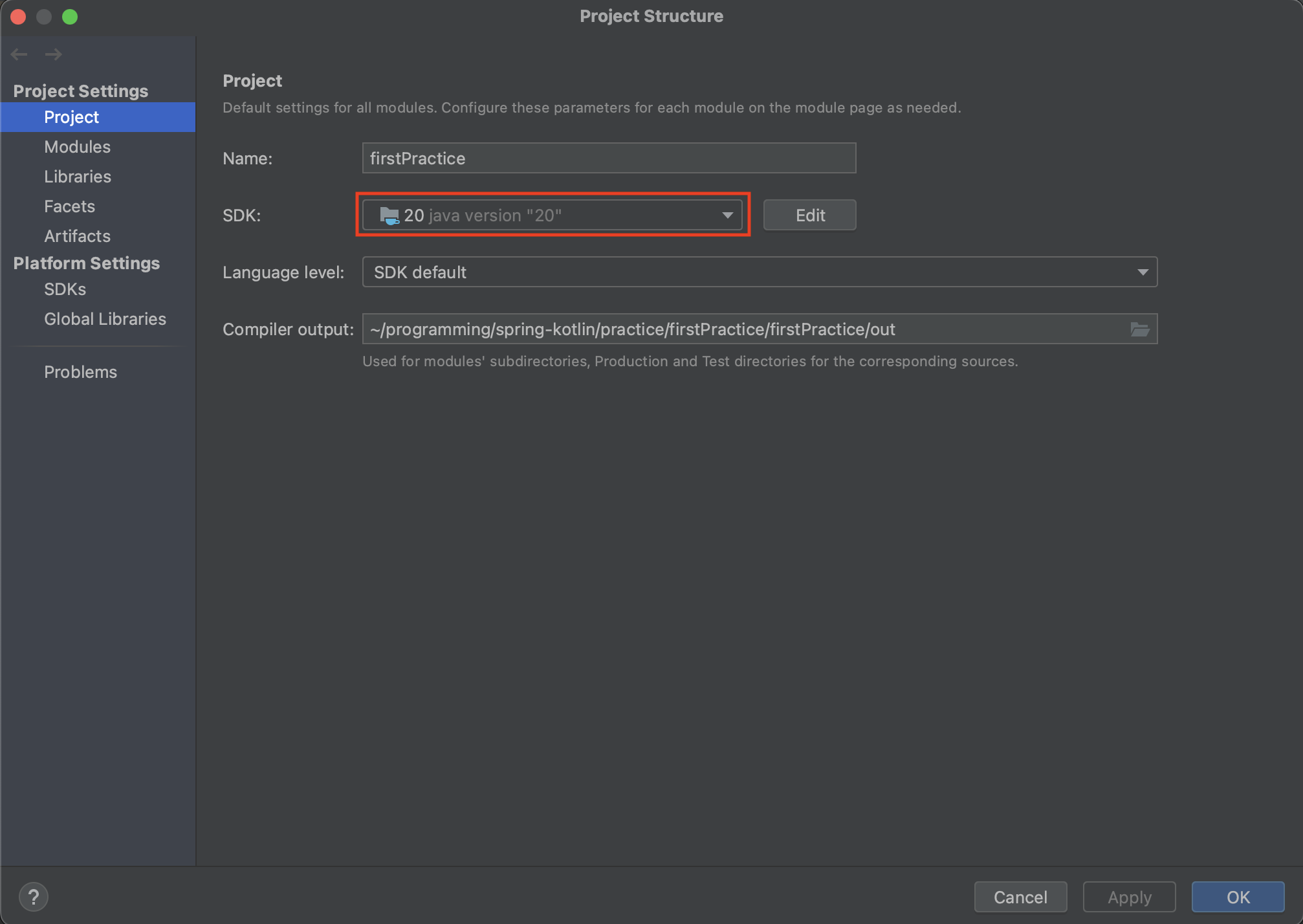The width and height of the screenshot is (1303, 924).
Task: Go to Facets settings
Action: tap(69, 206)
